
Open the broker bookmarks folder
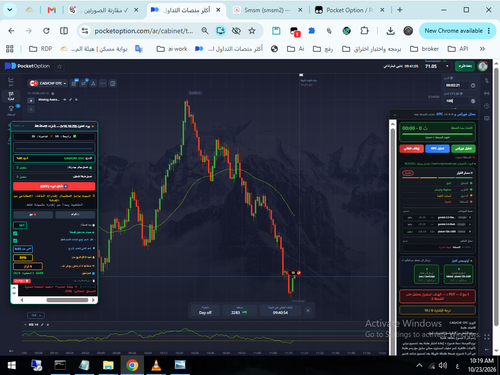pyautogui.click(x=424, y=49)
